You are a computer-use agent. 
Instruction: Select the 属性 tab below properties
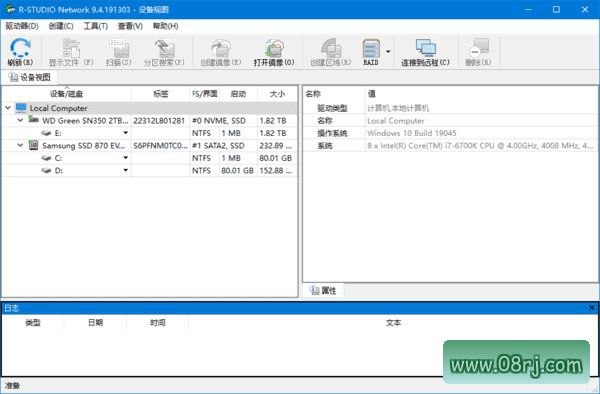[323, 290]
